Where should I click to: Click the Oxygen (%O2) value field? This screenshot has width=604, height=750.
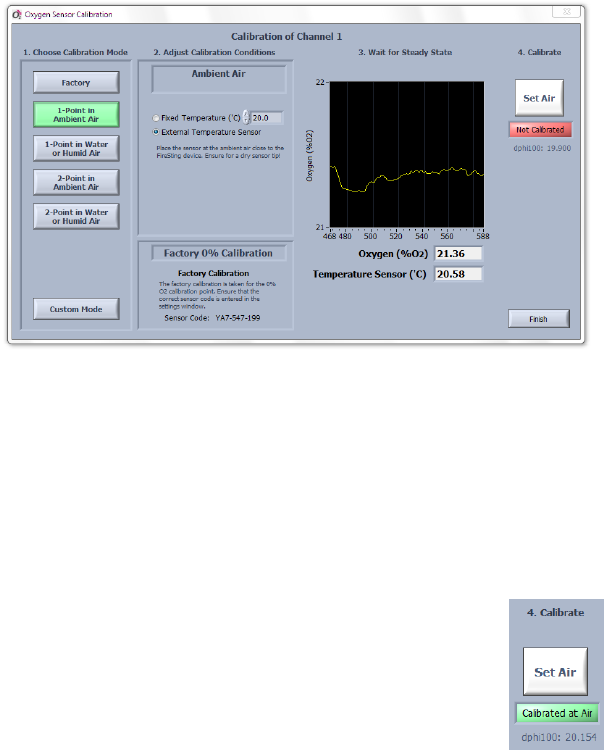(458, 254)
